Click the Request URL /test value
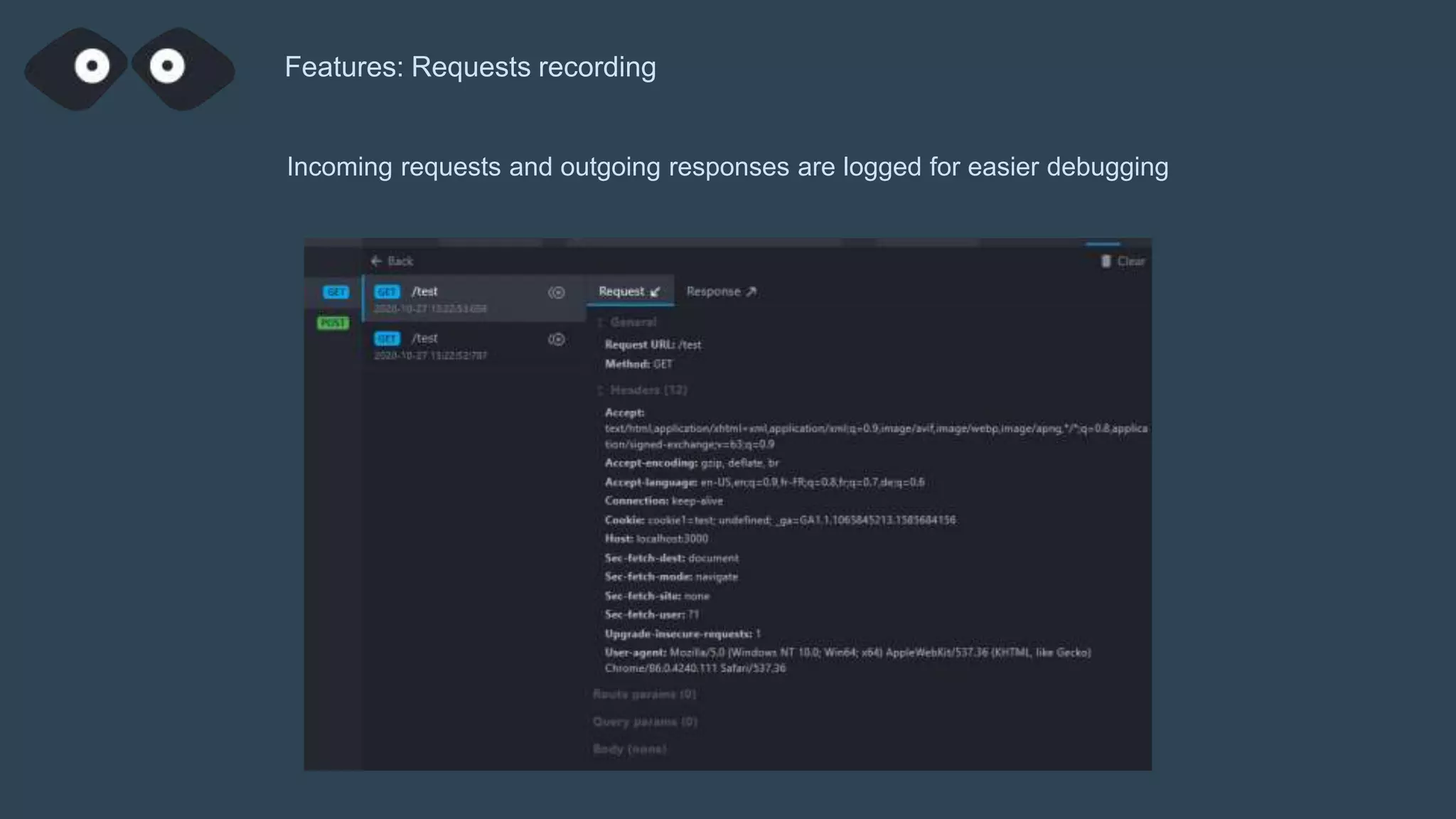1456x819 pixels. [689, 345]
